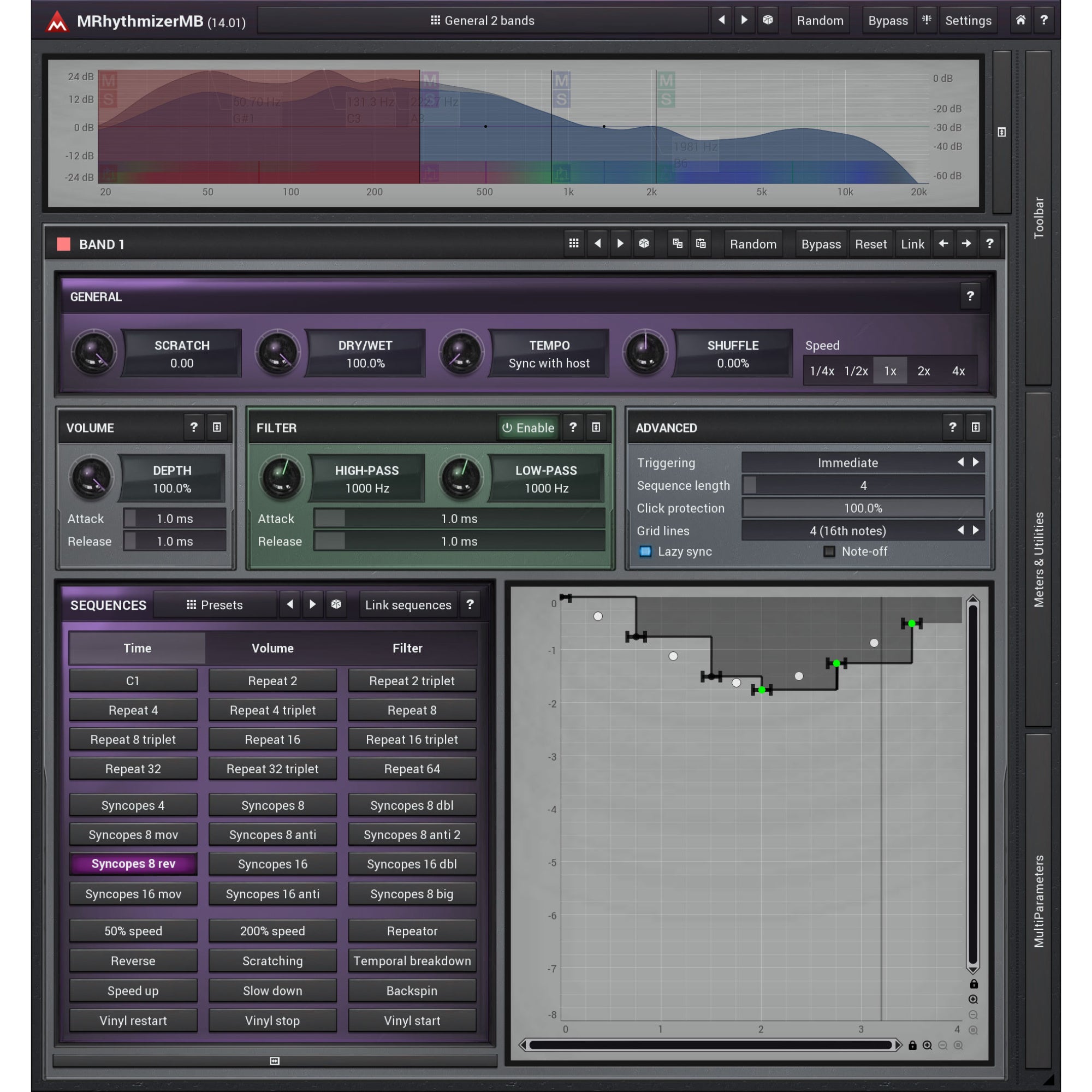
Task: Open the MultiParameters side tab
Action: 1038,901
